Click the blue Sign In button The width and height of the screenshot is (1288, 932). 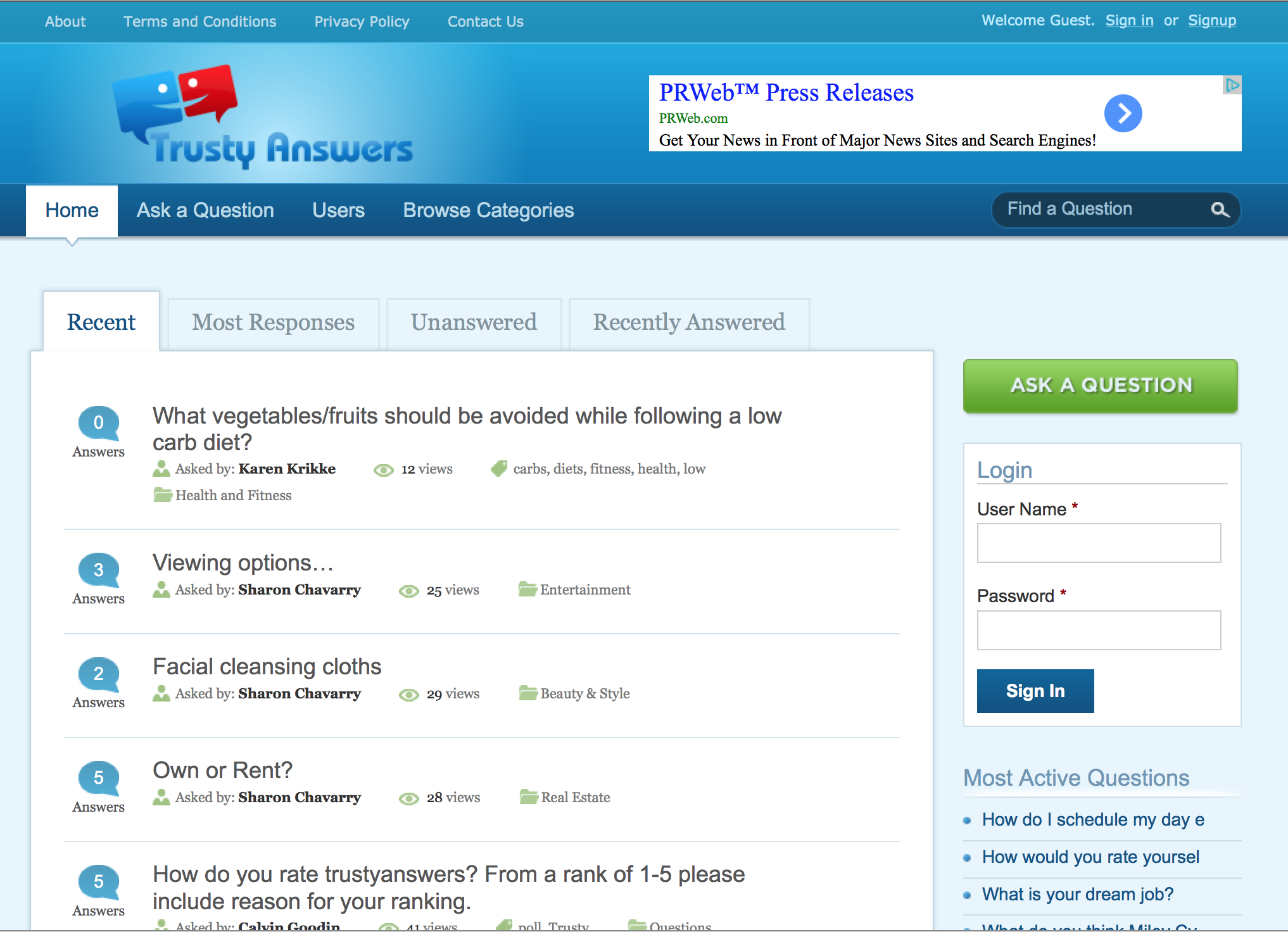[x=1035, y=691]
